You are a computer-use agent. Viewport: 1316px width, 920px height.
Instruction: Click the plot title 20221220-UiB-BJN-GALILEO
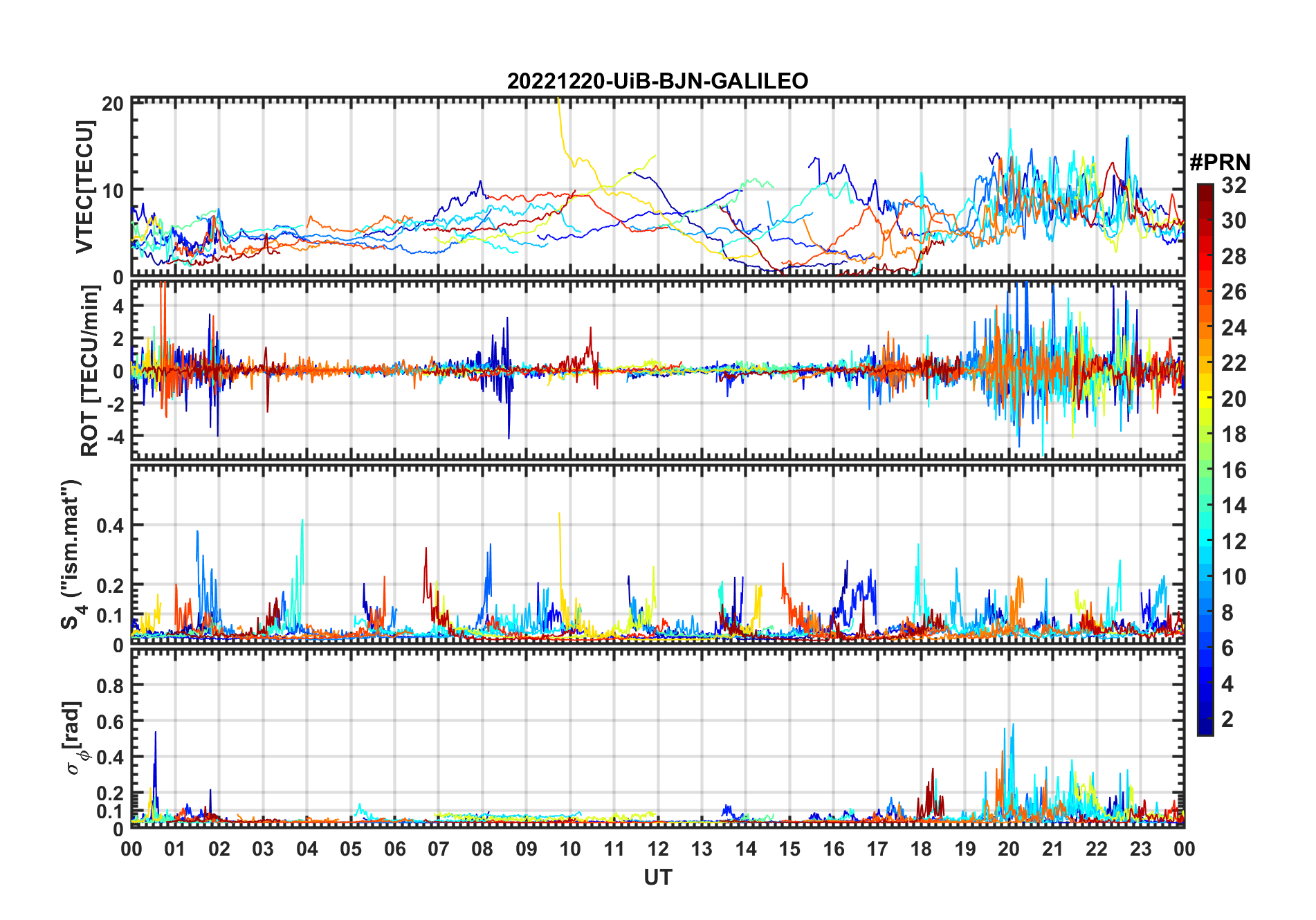point(657,82)
